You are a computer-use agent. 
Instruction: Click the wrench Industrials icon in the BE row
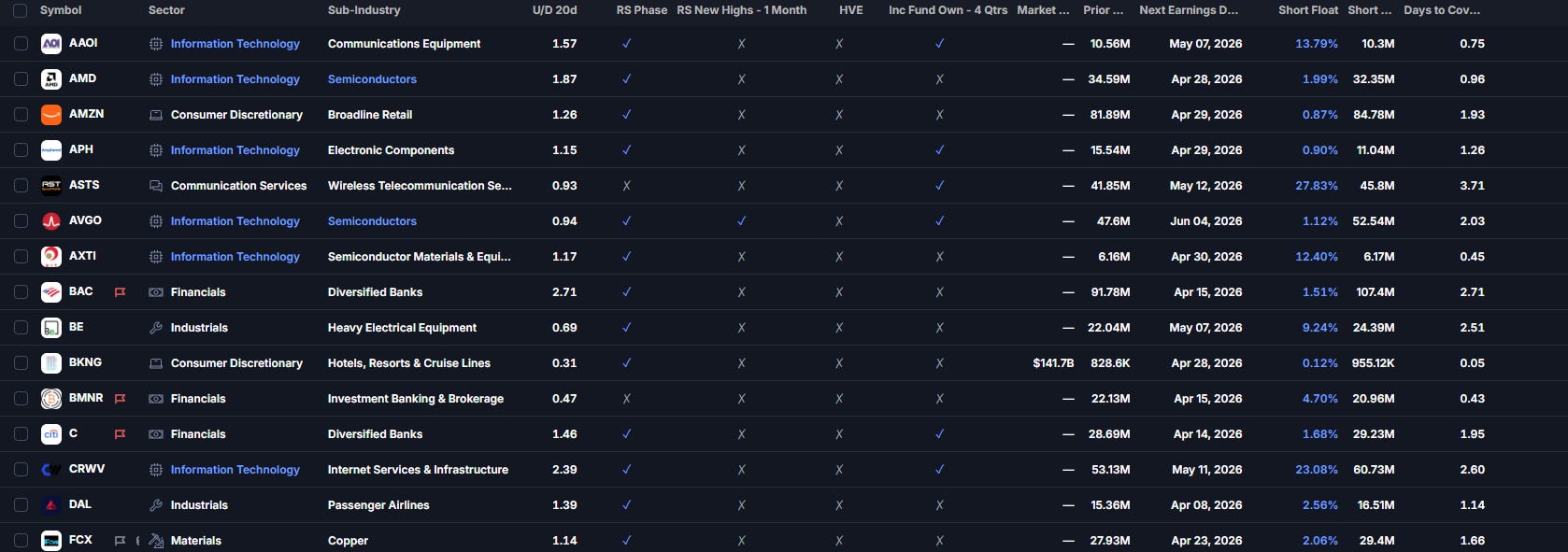tap(156, 328)
